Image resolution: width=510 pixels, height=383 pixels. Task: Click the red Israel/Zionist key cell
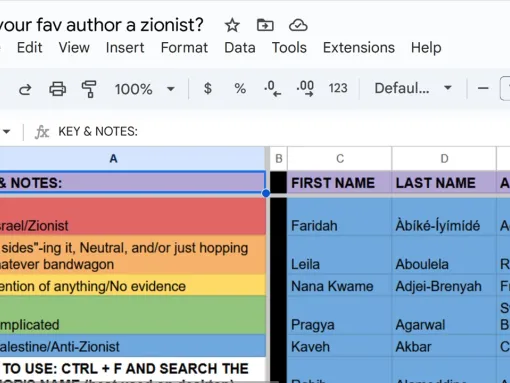[x=133, y=216]
